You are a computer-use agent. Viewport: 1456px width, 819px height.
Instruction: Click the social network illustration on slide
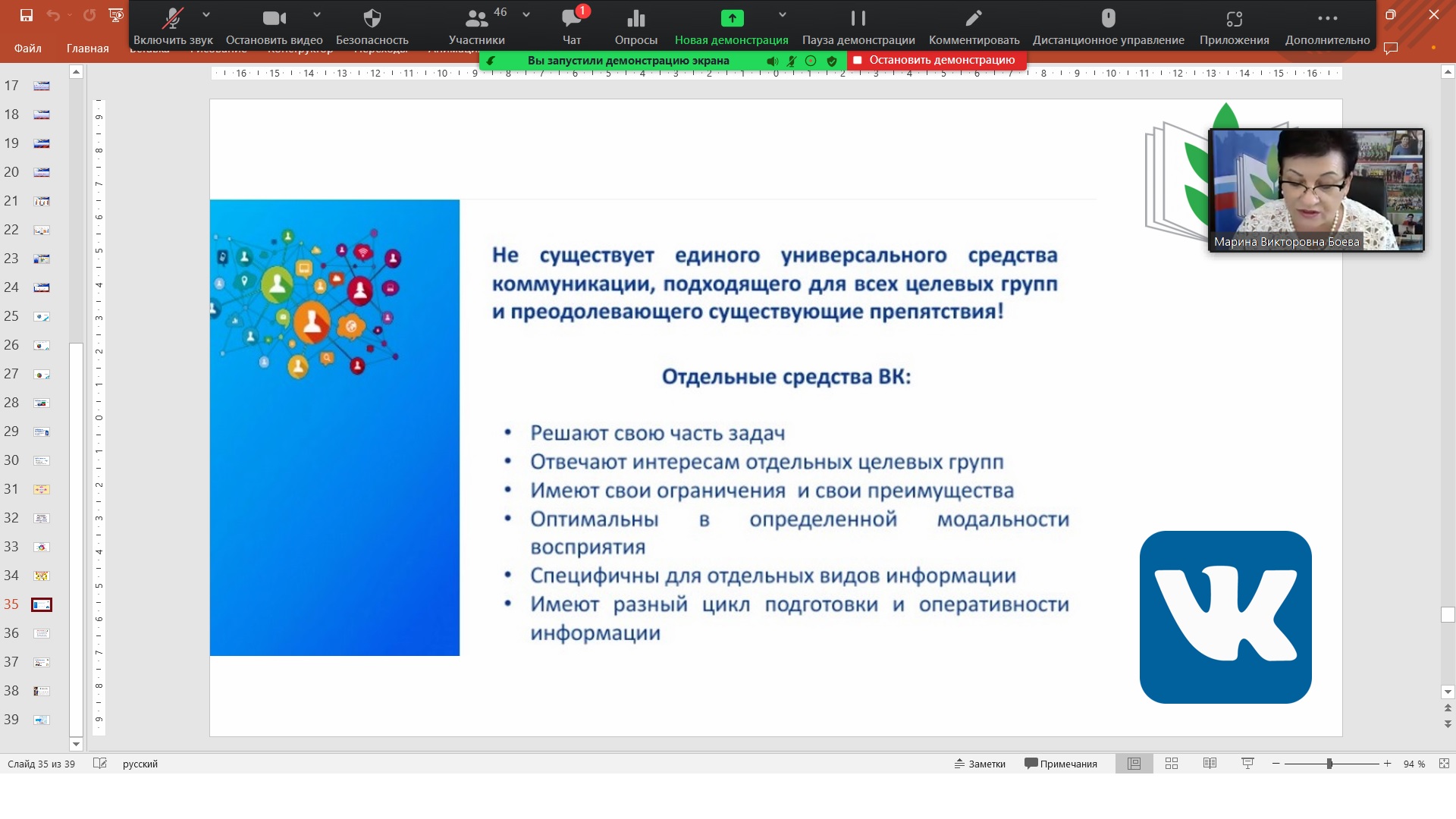point(334,428)
